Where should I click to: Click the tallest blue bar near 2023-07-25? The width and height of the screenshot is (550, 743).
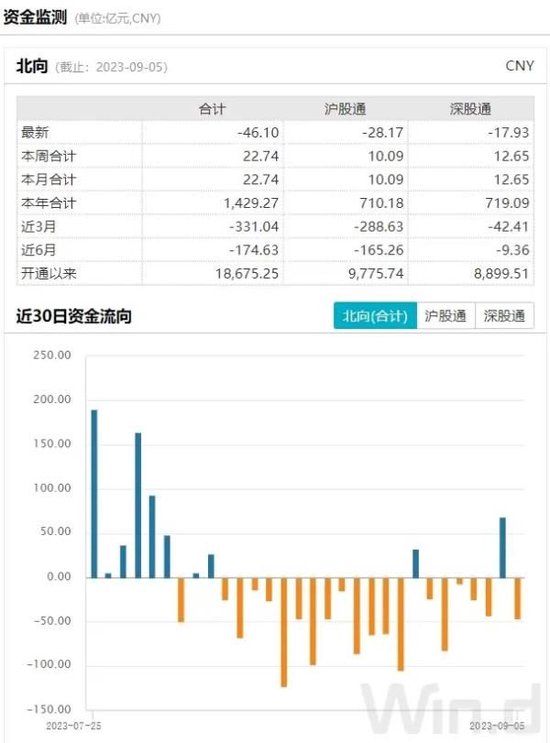coord(94,494)
